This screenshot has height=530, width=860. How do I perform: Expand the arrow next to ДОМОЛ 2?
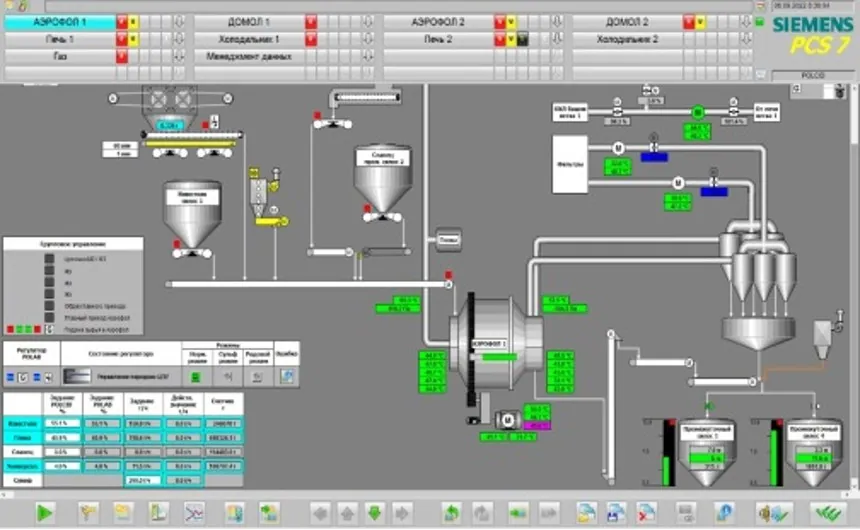click(746, 22)
